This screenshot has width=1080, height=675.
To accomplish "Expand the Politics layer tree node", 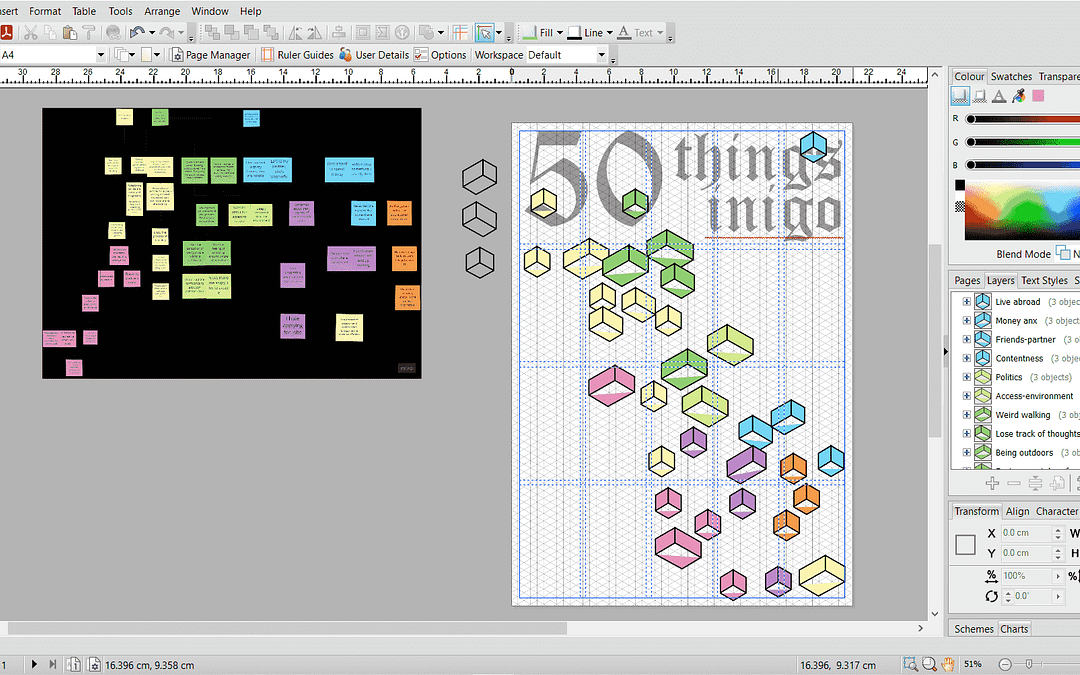I will click(x=966, y=377).
